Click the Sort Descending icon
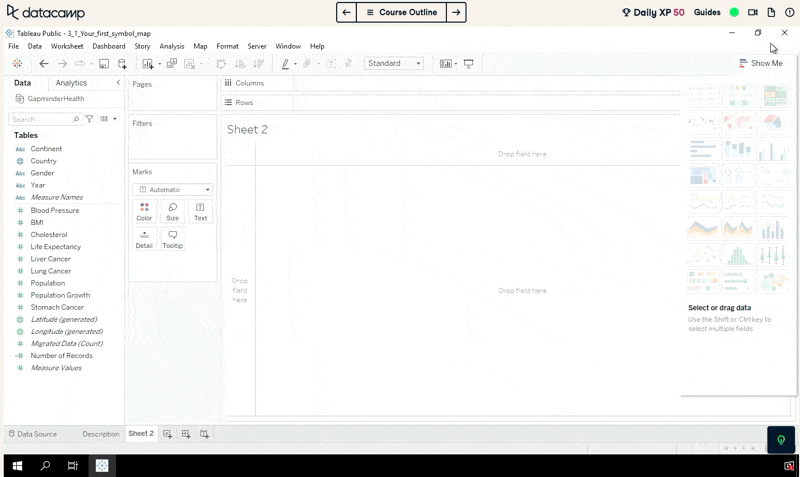The image size is (800, 477). 259,64
